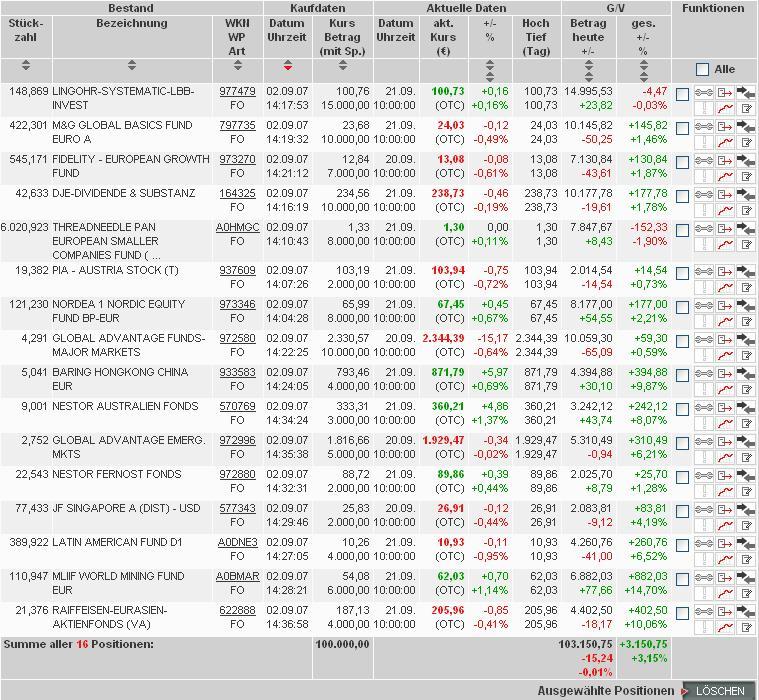Click JF SINGAPORE A (DIST) - USD name

click(x=126, y=508)
